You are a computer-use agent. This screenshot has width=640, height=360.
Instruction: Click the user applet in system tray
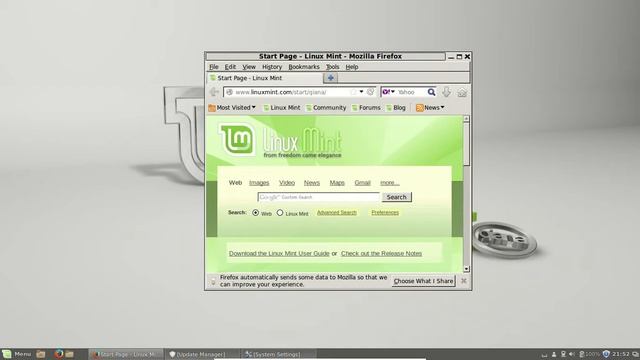(554, 354)
